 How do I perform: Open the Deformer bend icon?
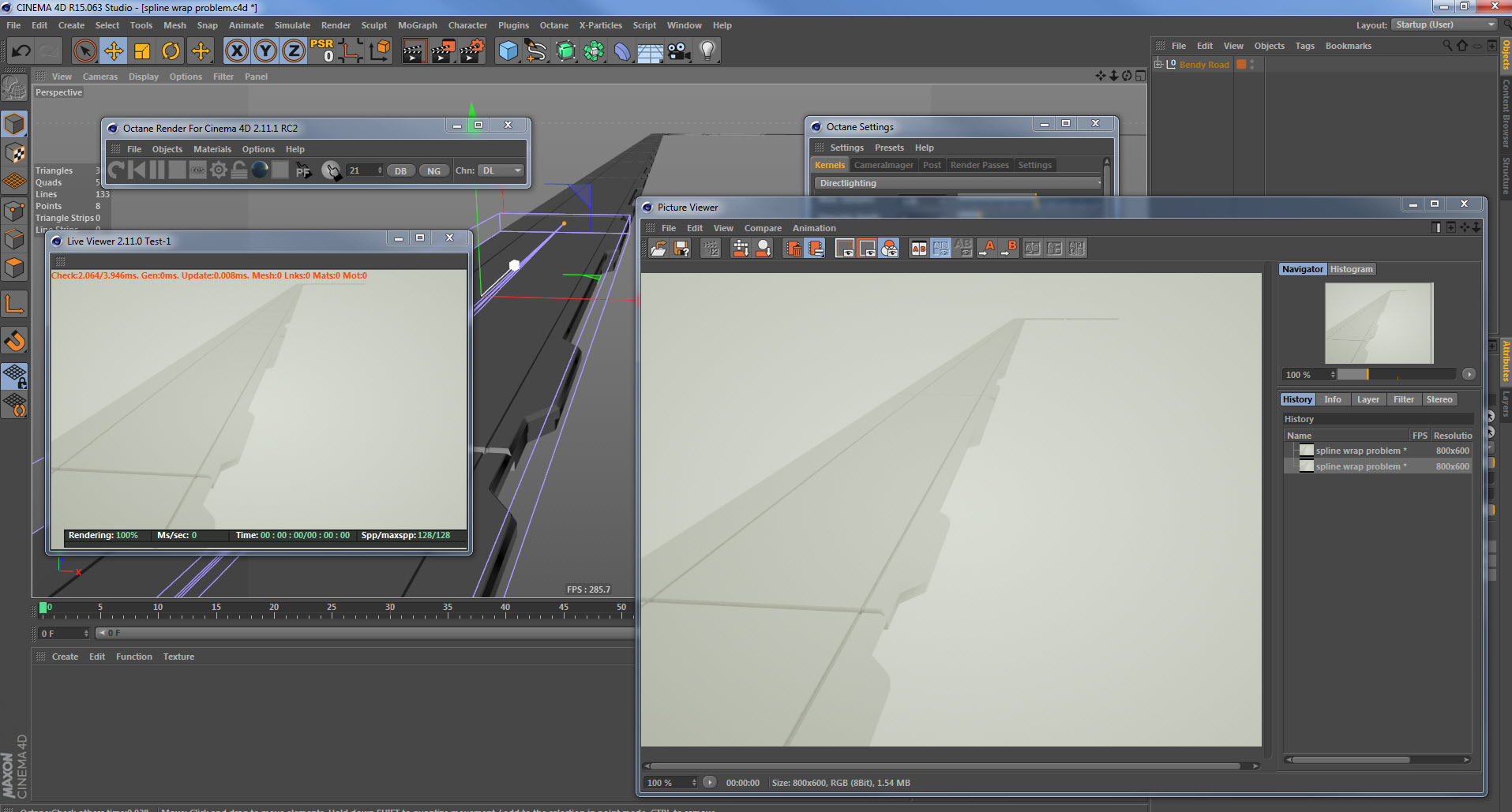pos(622,51)
